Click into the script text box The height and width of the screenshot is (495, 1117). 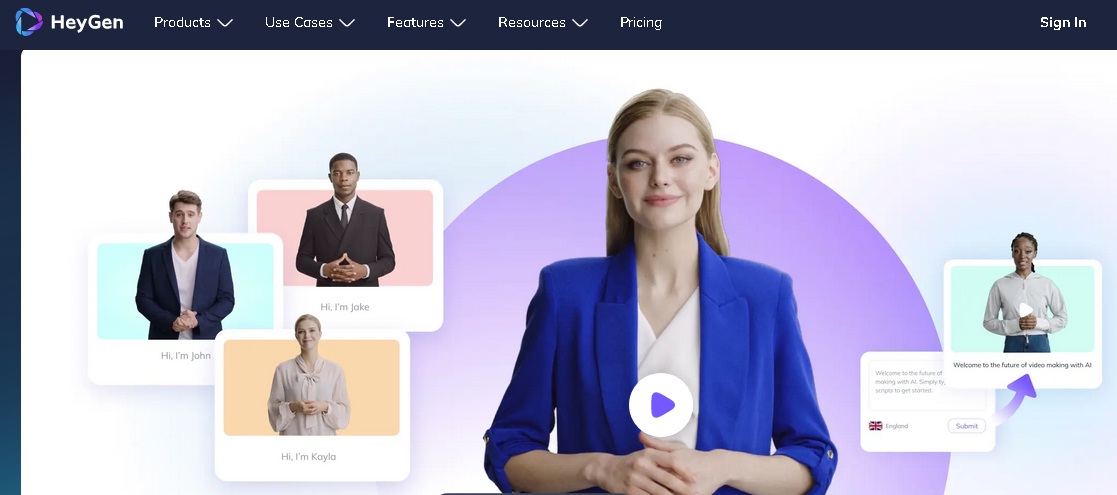(x=927, y=385)
